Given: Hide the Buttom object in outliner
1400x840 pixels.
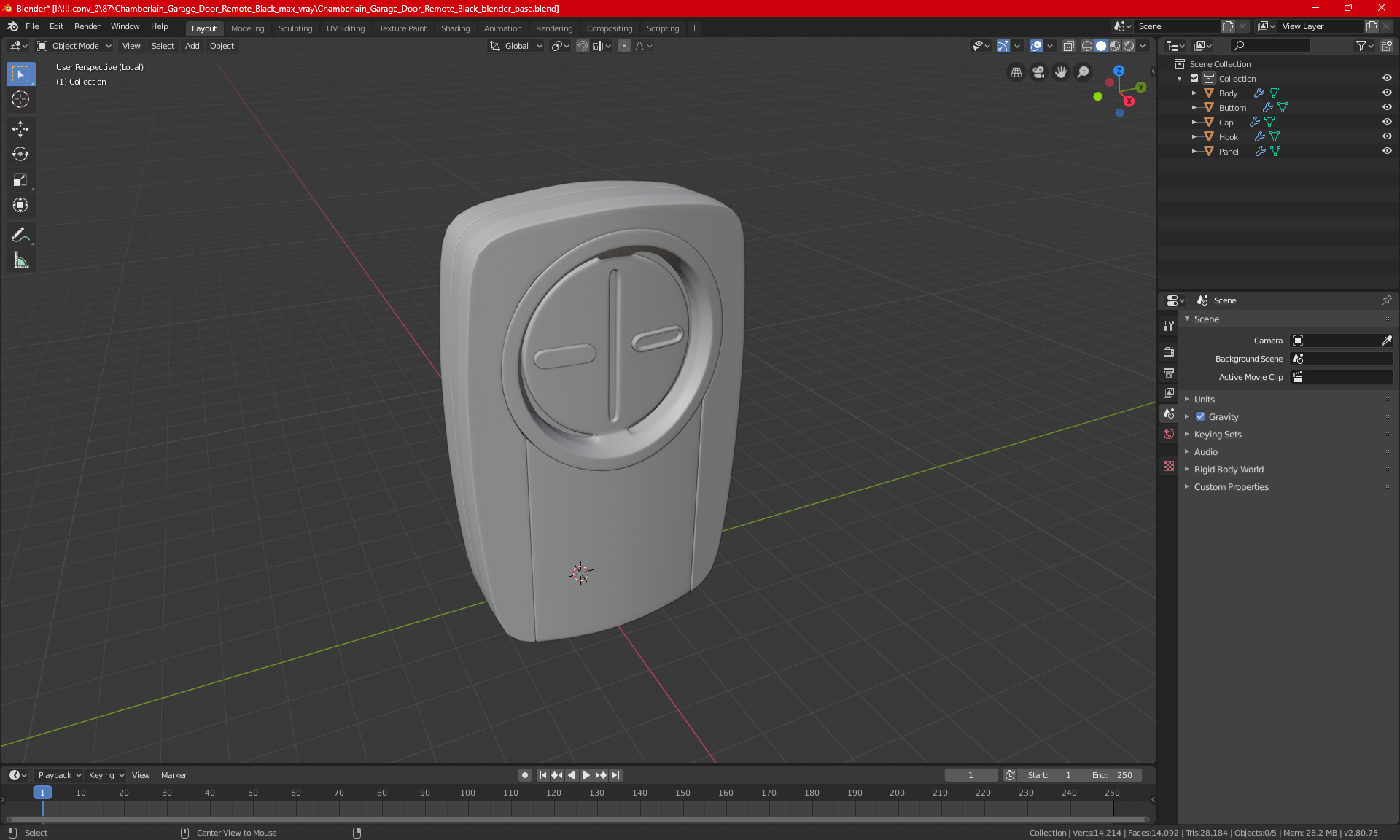Looking at the screenshot, I should point(1387,107).
